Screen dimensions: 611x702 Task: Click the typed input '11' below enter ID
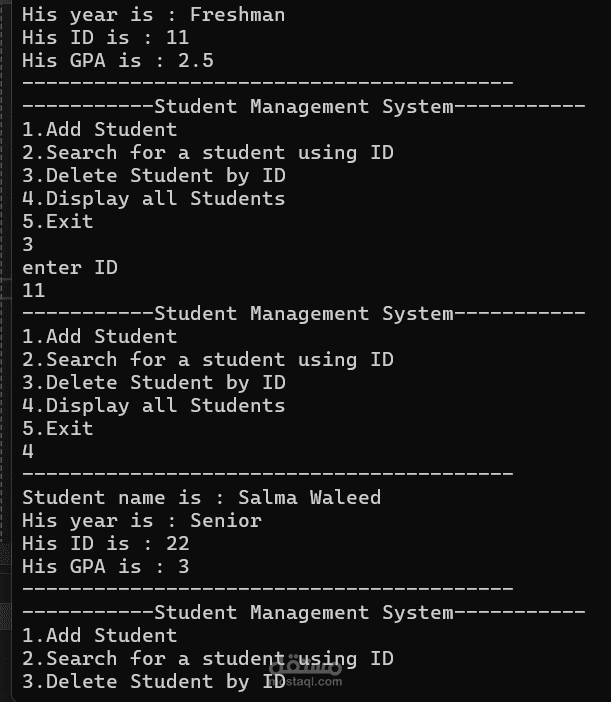34,291
